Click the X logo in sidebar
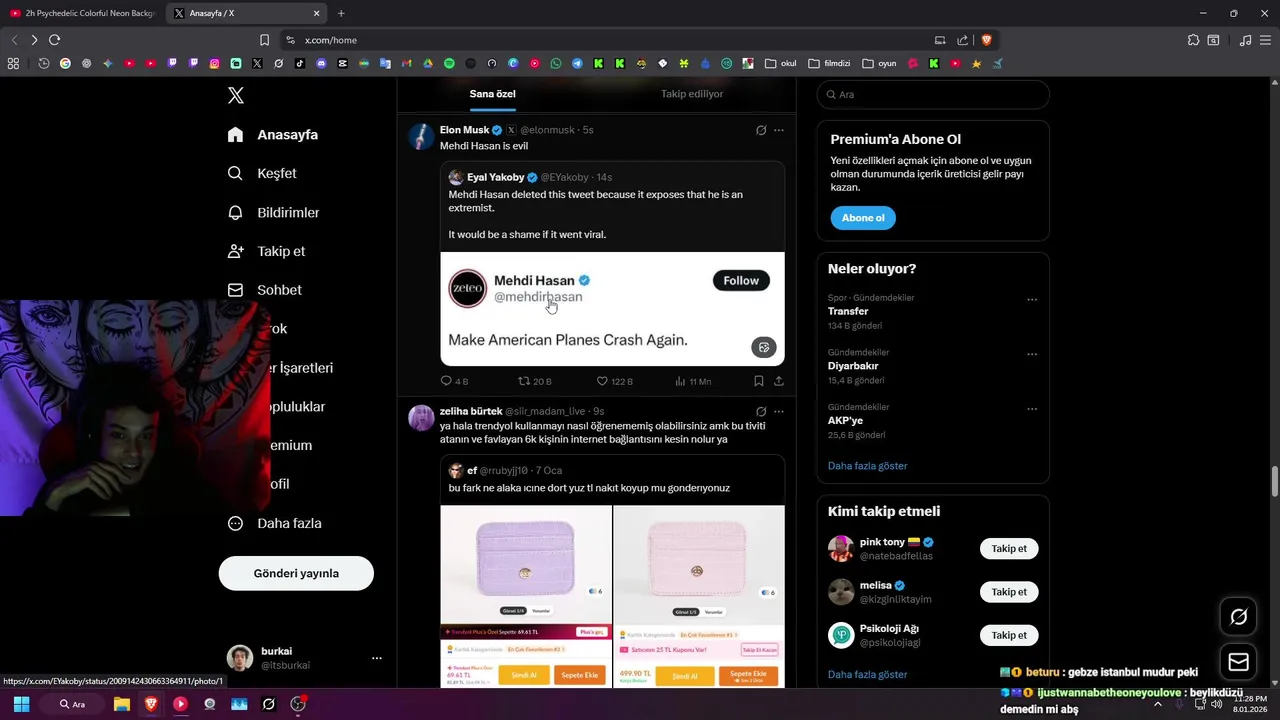Viewport: 1280px width, 720px height. pos(235,95)
